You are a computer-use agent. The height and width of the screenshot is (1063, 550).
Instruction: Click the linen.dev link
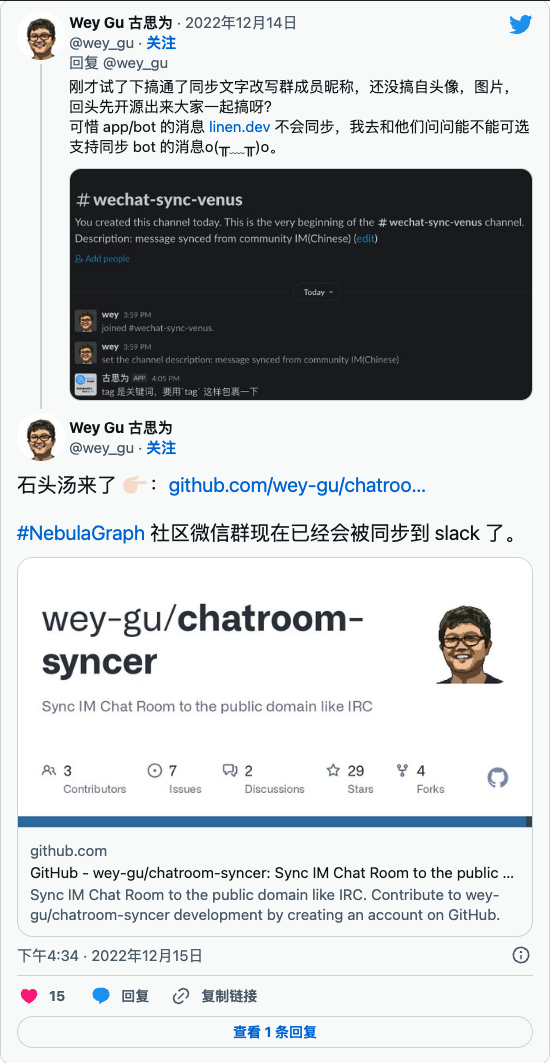pyautogui.click(x=240, y=126)
